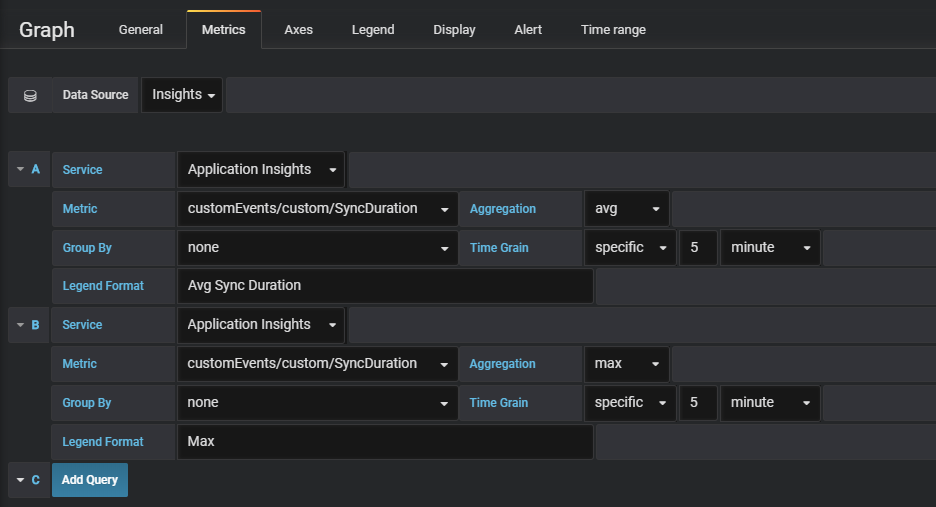The height and width of the screenshot is (507, 936).
Task: Open query A Time Grain specific dropdown
Action: tap(630, 247)
